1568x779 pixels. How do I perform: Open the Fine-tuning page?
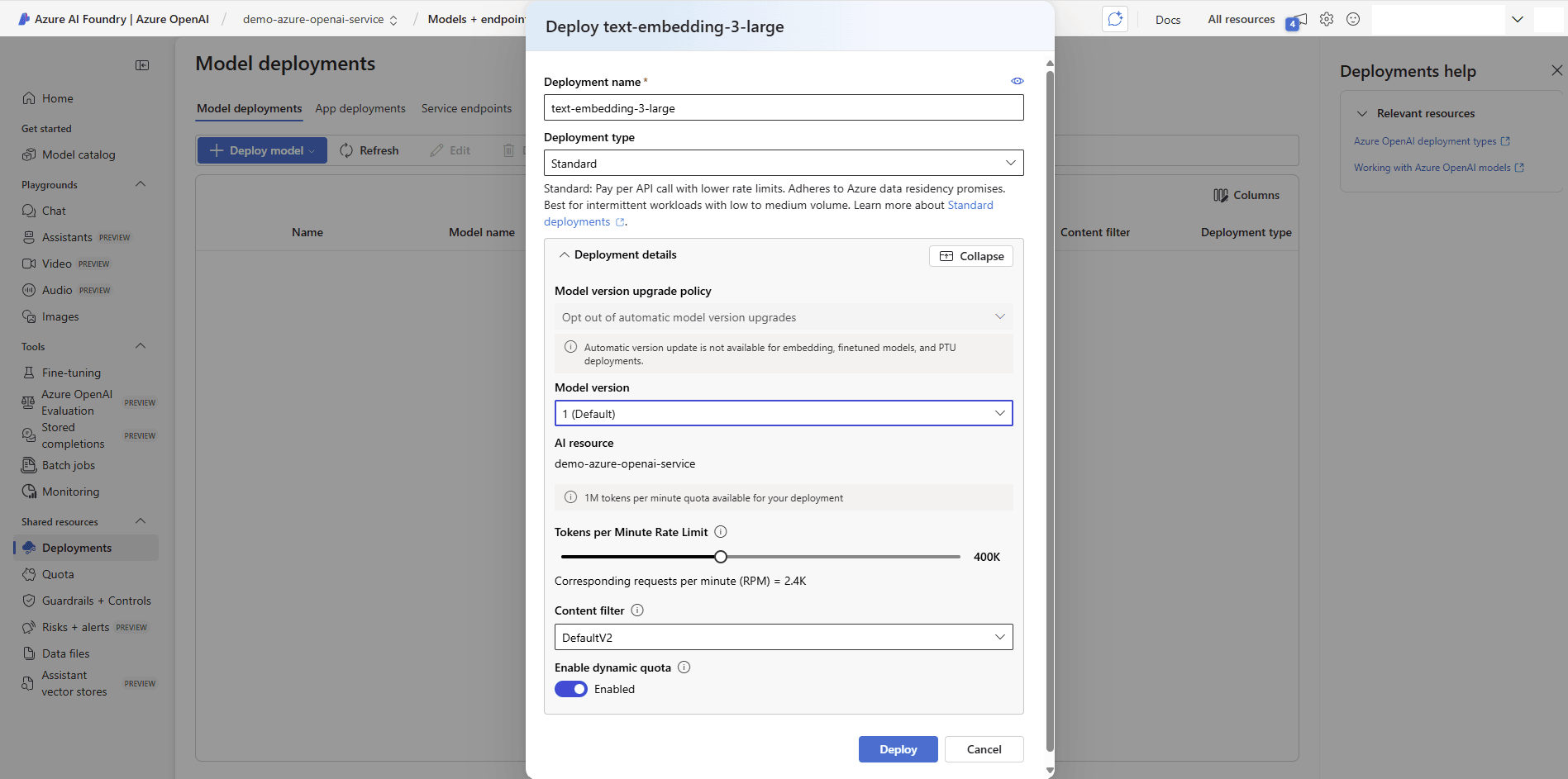[x=69, y=372]
